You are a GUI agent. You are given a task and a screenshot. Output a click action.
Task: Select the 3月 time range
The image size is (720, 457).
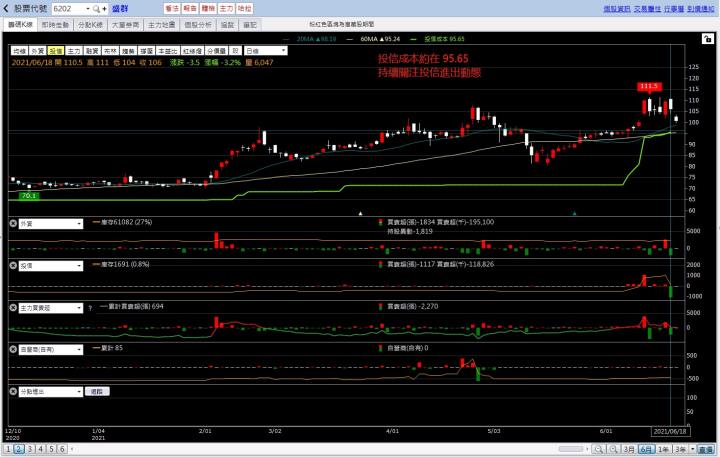tap(629, 449)
